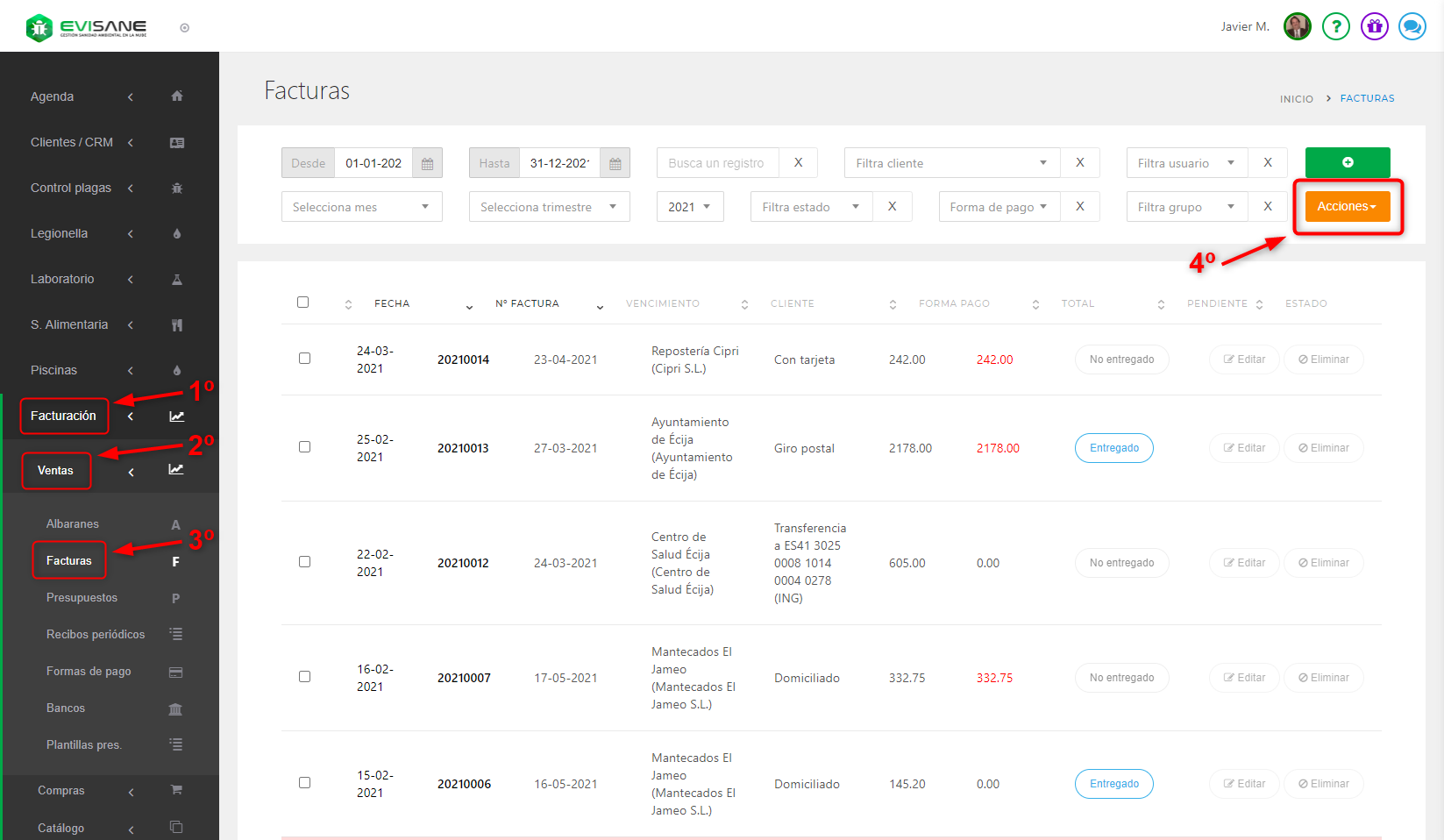1444x840 pixels.
Task: Click the help question mark icon
Action: click(1335, 26)
